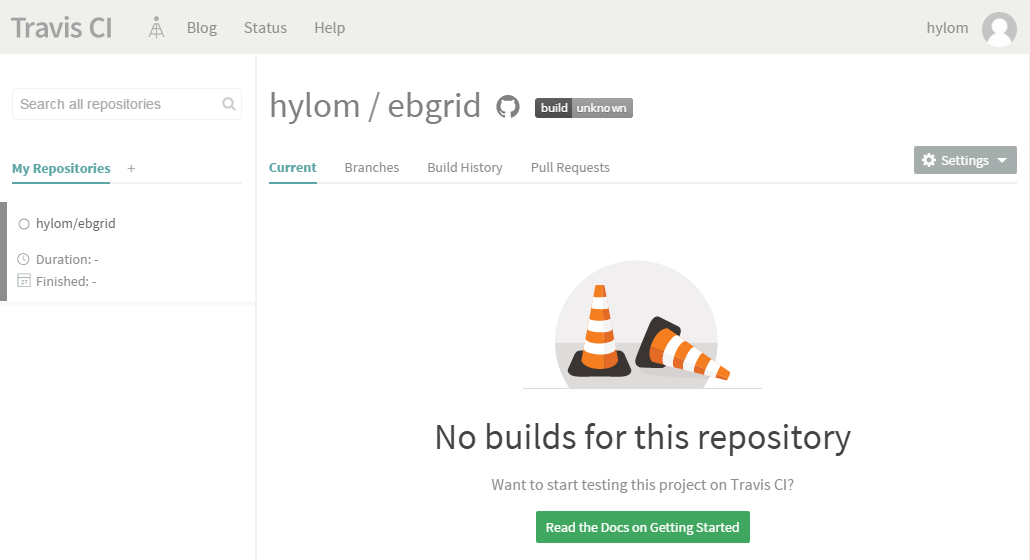Click the plus icon to add repository
This screenshot has height=560, width=1030.
point(131,169)
